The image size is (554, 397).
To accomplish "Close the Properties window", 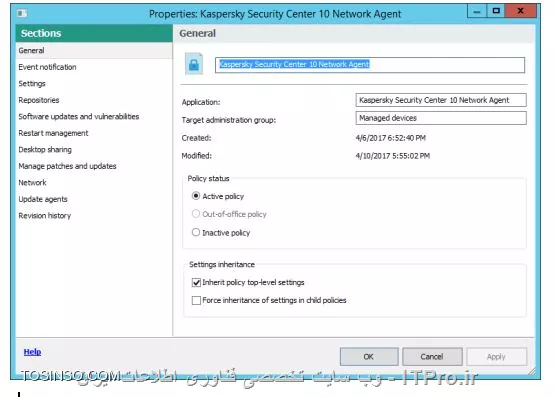I will (520, 11).
